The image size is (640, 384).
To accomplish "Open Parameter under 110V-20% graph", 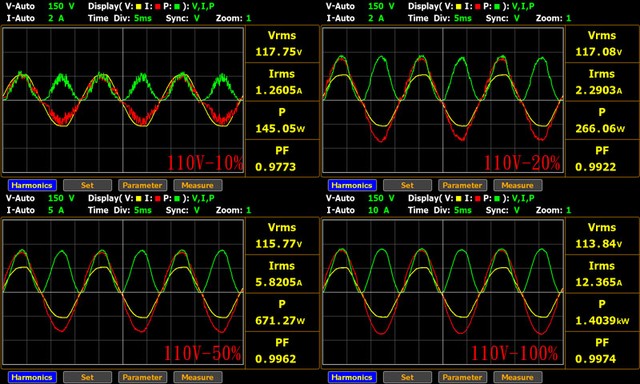I will click(x=462, y=185).
